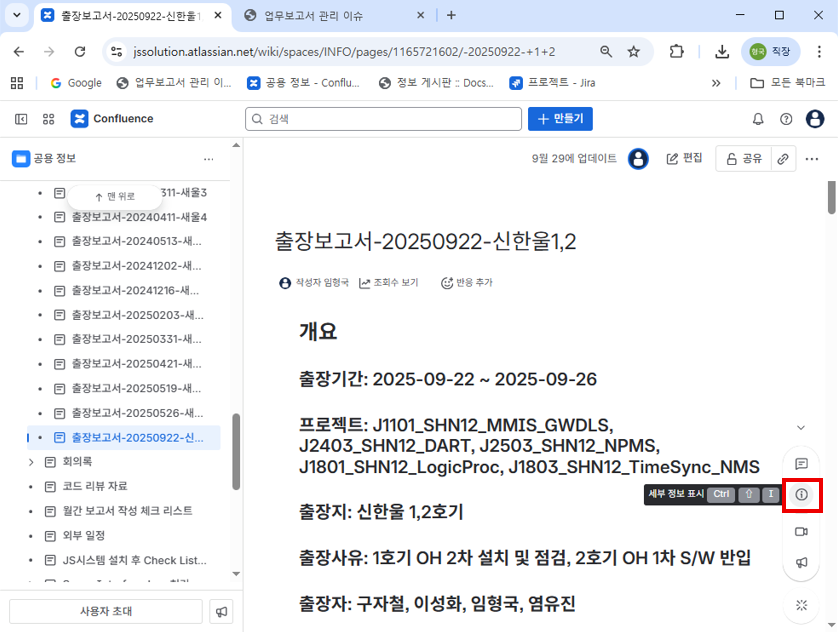
Task: Open the comments panel icon
Action: tap(801, 464)
